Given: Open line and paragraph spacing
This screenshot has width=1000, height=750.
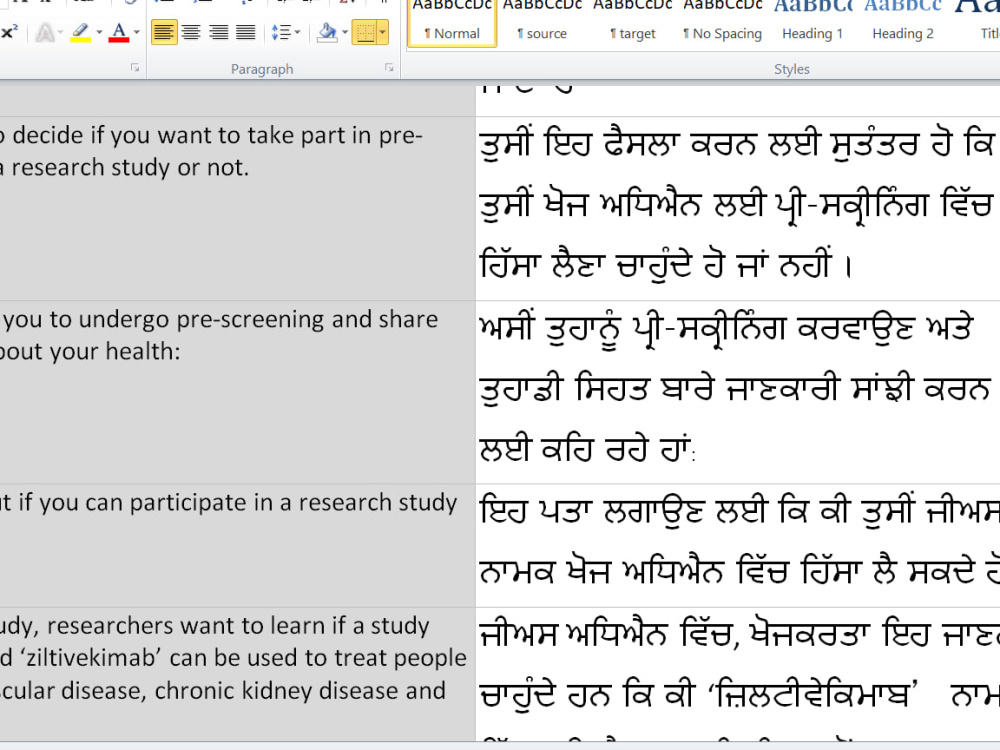Looking at the screenshot, I should coord(281,32).
